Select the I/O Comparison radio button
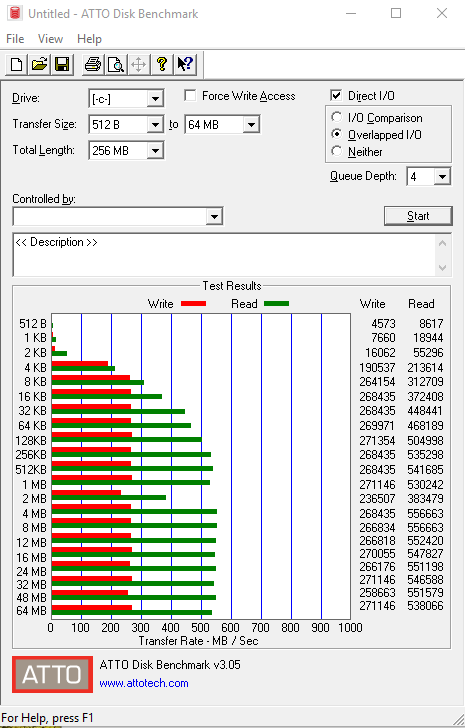465x728 pixels. click(337, 117)
